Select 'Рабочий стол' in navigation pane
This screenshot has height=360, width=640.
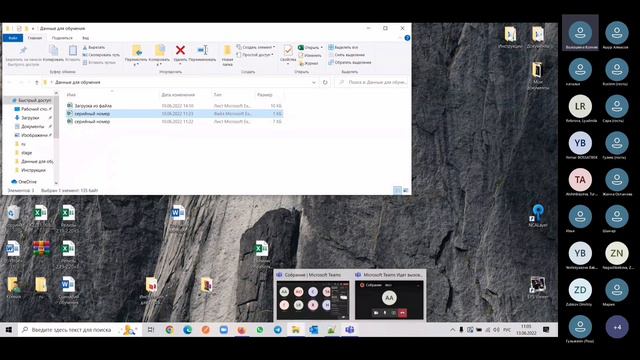[x=34, y=109]
